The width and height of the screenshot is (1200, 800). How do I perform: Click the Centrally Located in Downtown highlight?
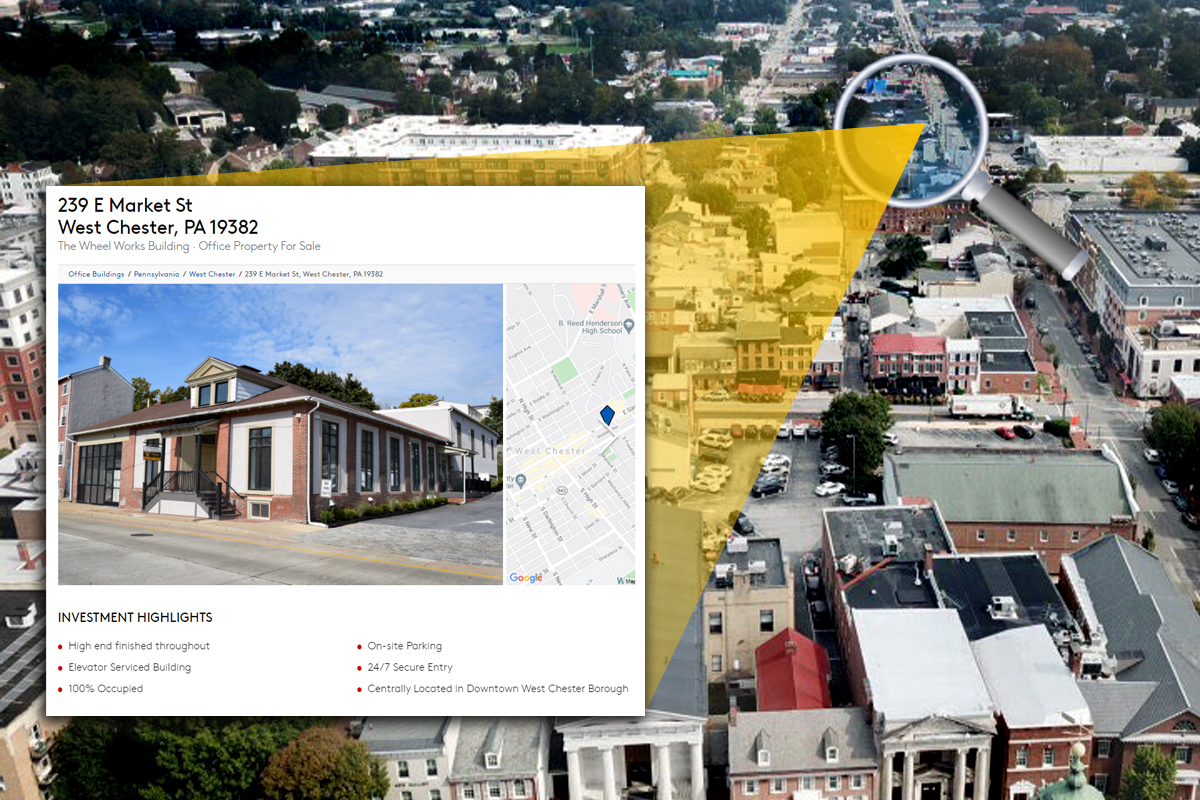pyautogui.click(x=497, y=689)
